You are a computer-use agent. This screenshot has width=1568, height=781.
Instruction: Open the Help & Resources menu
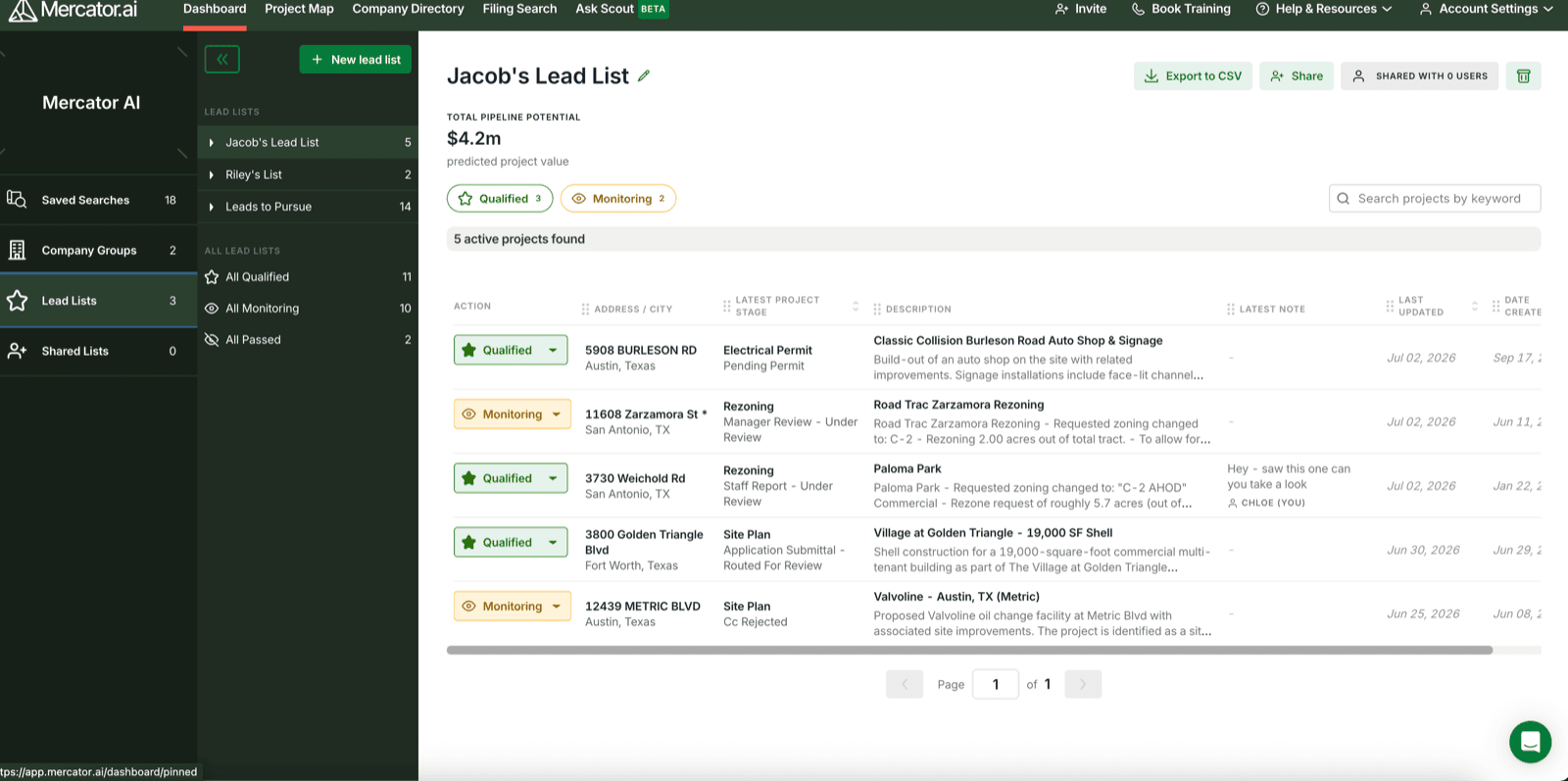click(1324, 9)
